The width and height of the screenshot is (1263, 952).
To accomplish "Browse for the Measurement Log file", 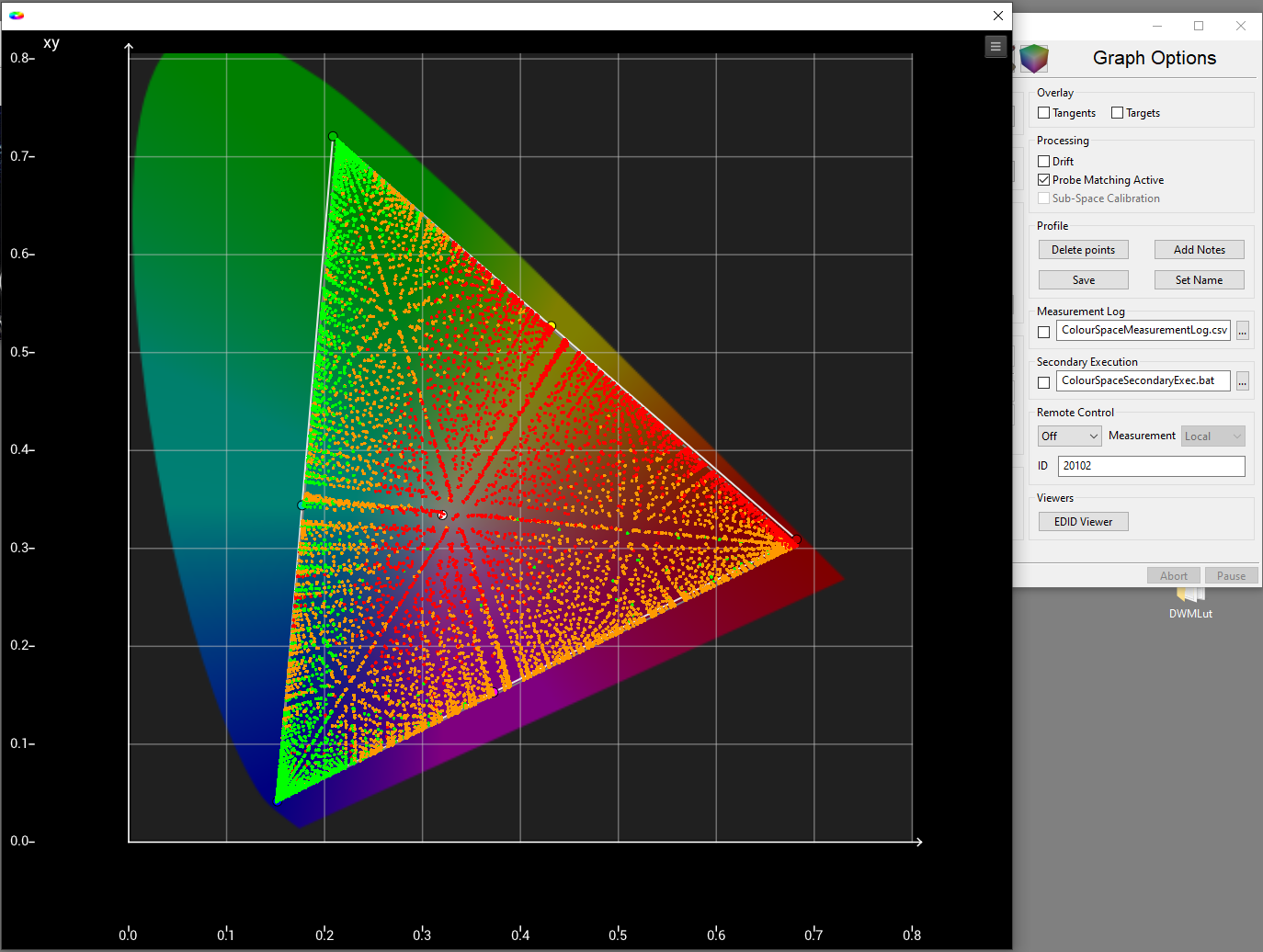I will click(x=1243, y=332).
